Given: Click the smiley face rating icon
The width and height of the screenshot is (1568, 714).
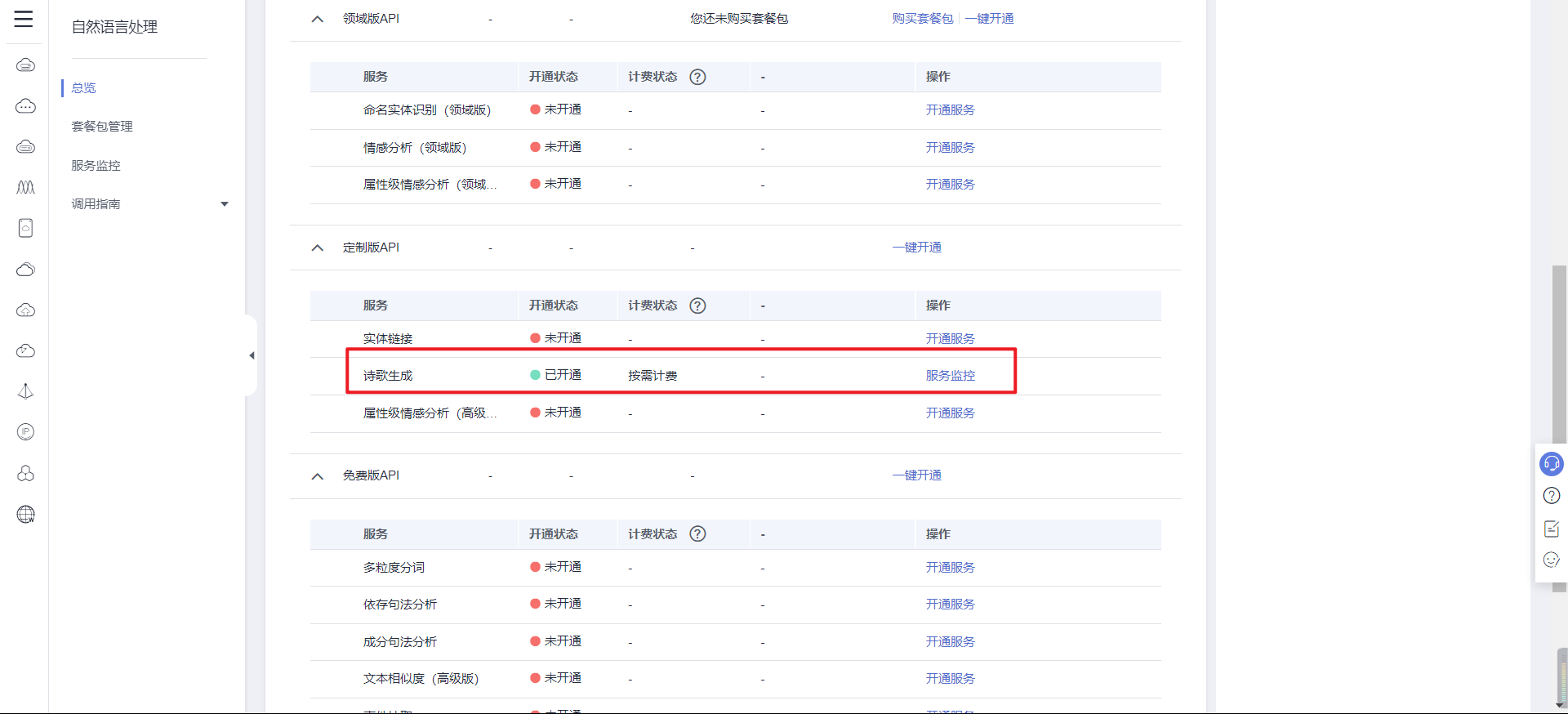Looking at the screenshot, I should (x=1552, y=560).
